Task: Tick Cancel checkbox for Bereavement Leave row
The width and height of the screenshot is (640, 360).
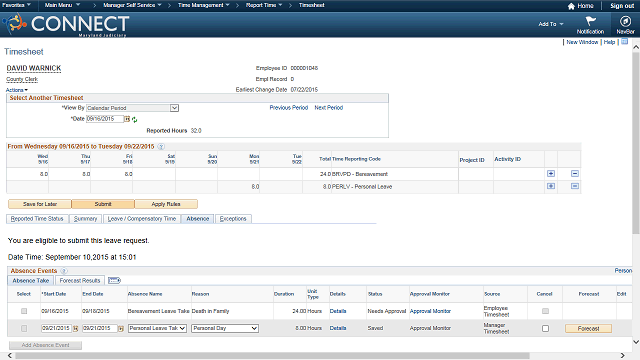Action: (545, 311)
